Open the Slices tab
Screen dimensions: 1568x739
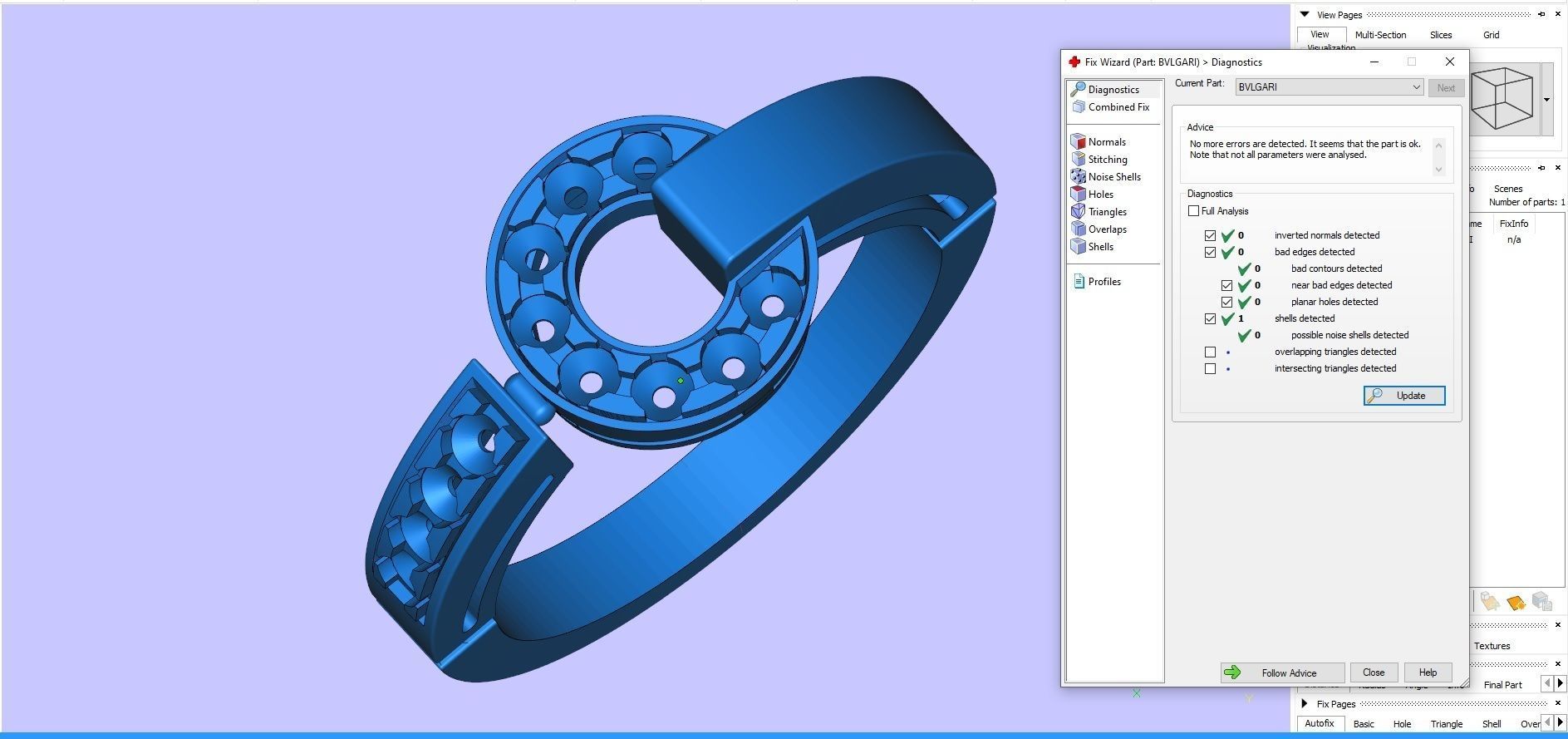click(1441, 35)
